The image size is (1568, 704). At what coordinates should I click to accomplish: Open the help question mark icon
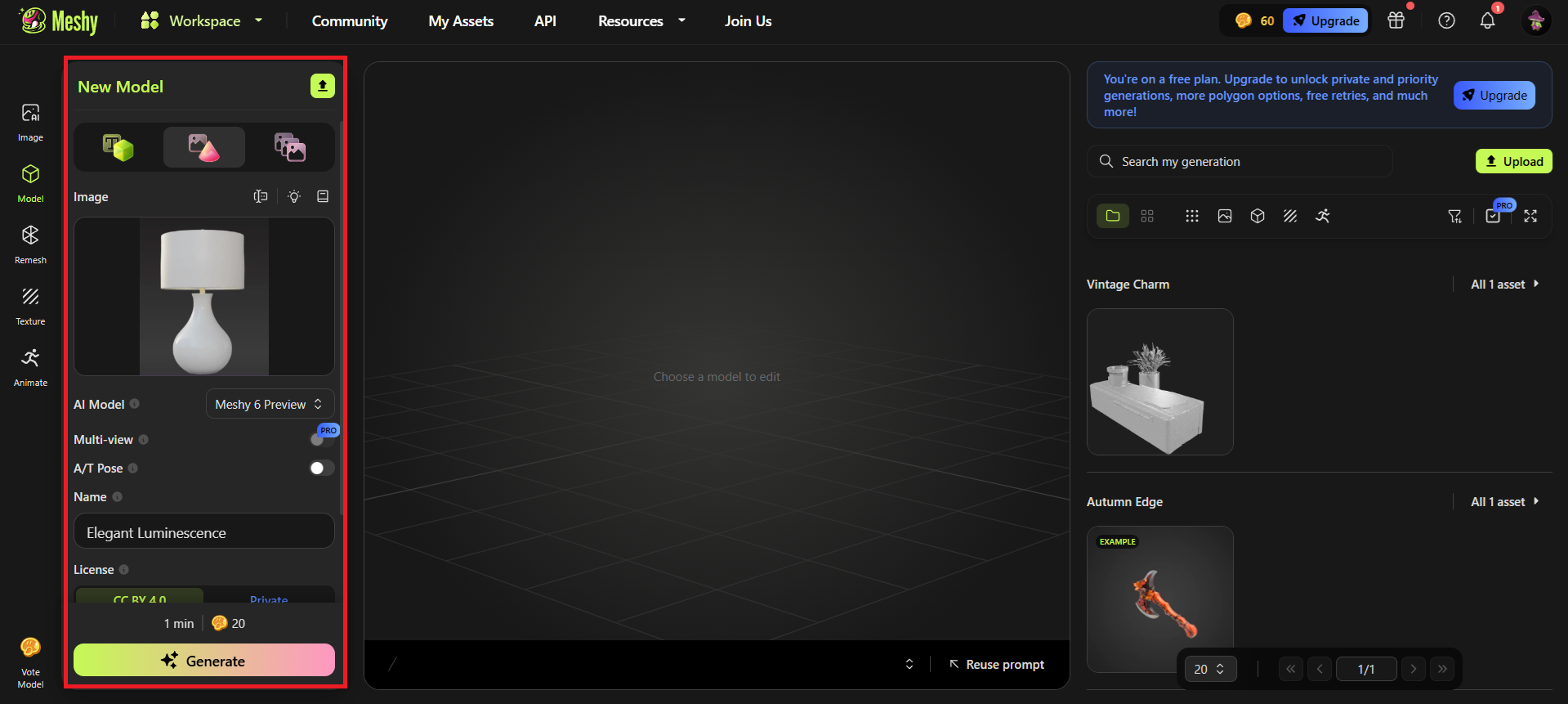point(1446,20)
